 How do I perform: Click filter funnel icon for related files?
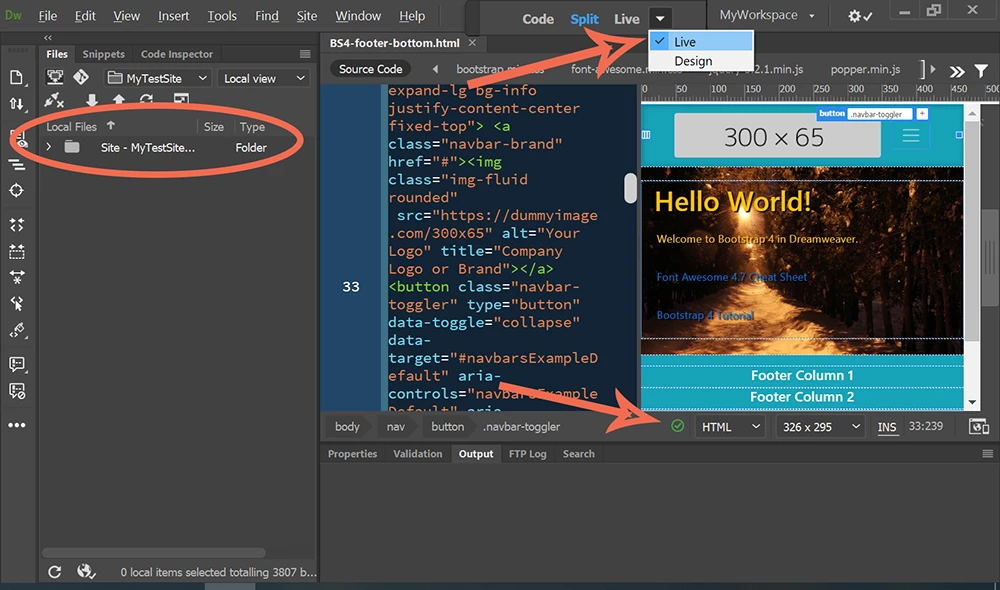pos(982,71)
